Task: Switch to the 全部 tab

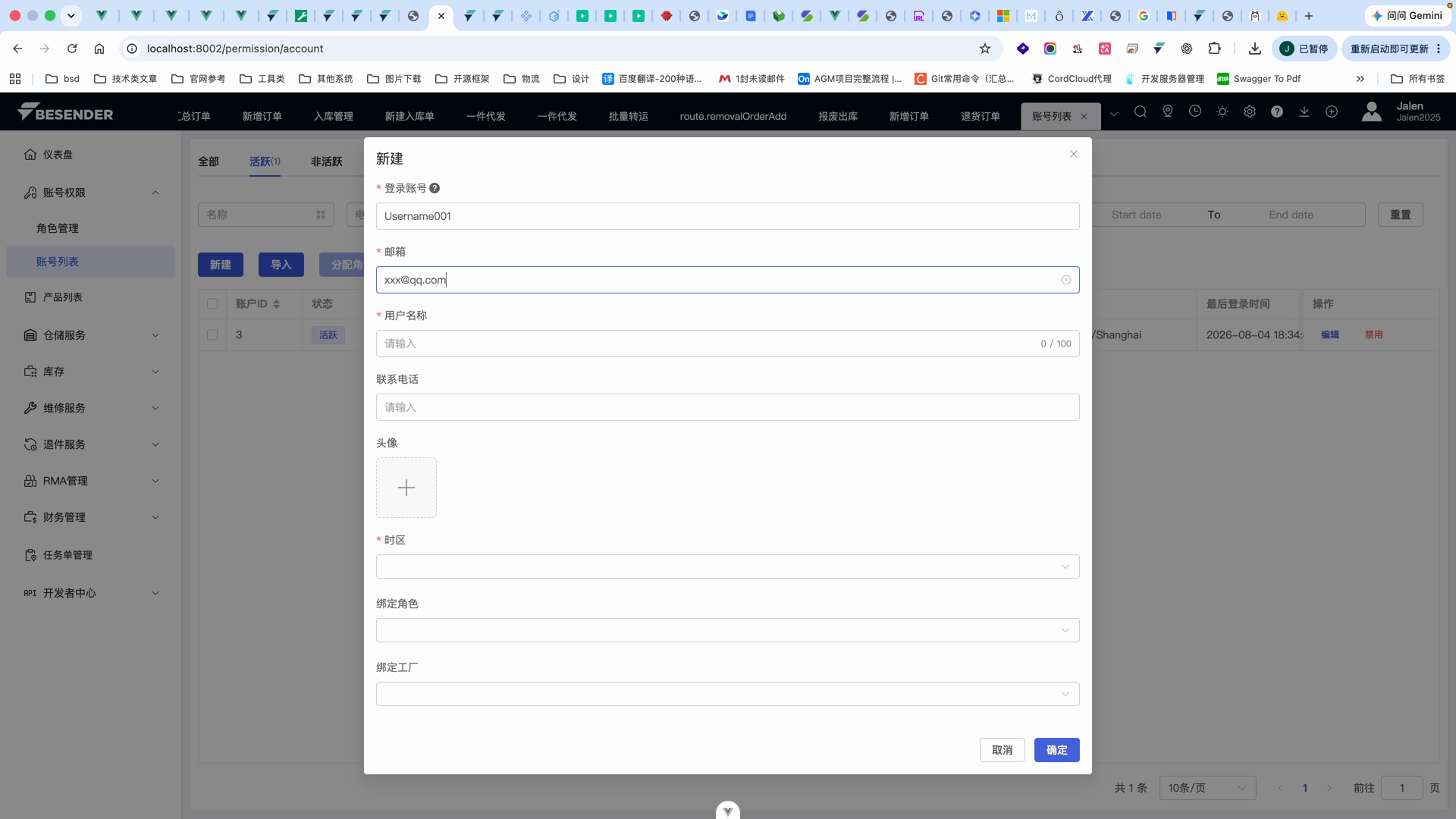Action: point(209,162)
